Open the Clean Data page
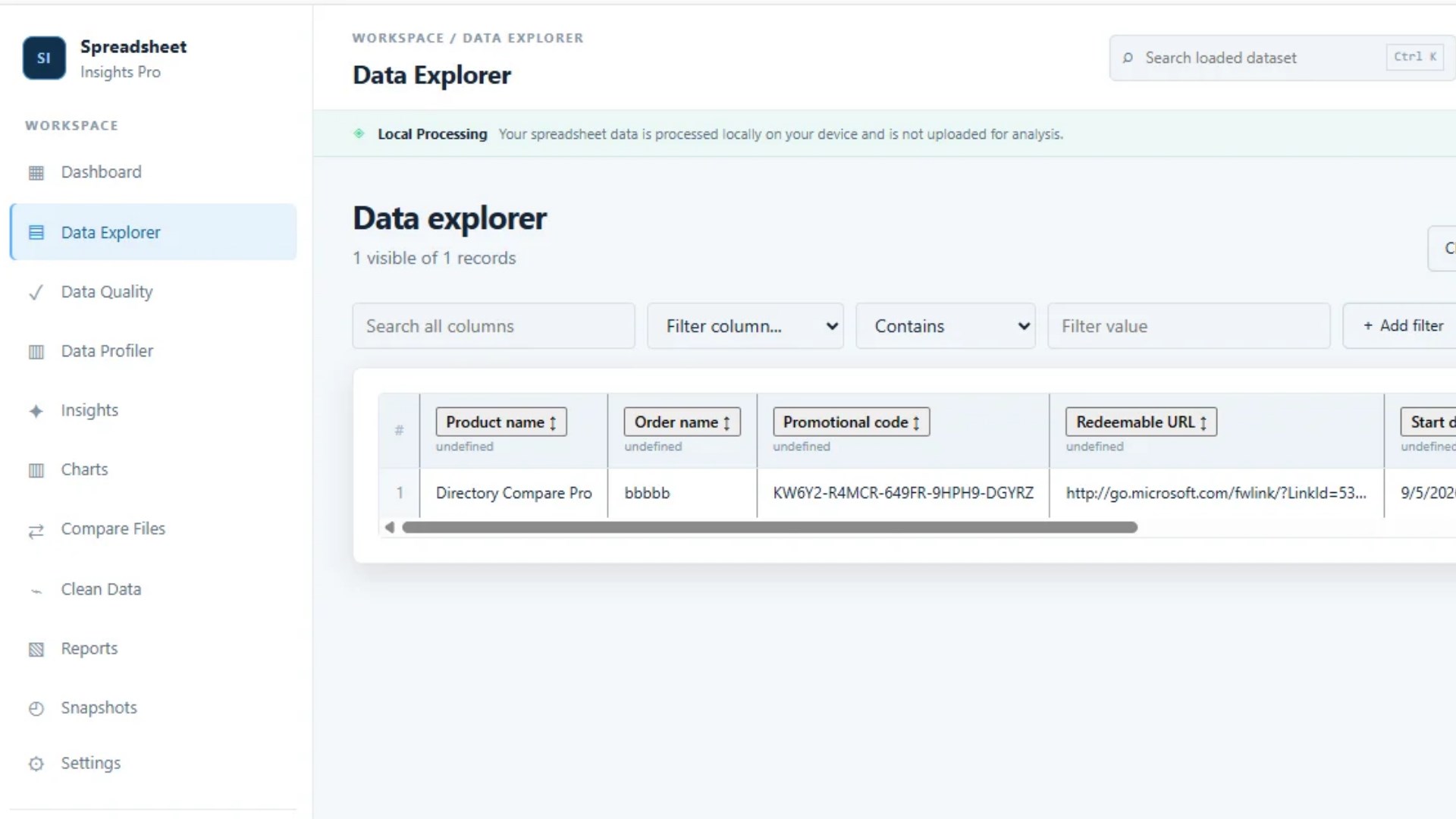Viewport: 1456px width, 819px height. (x=153, y=589)
